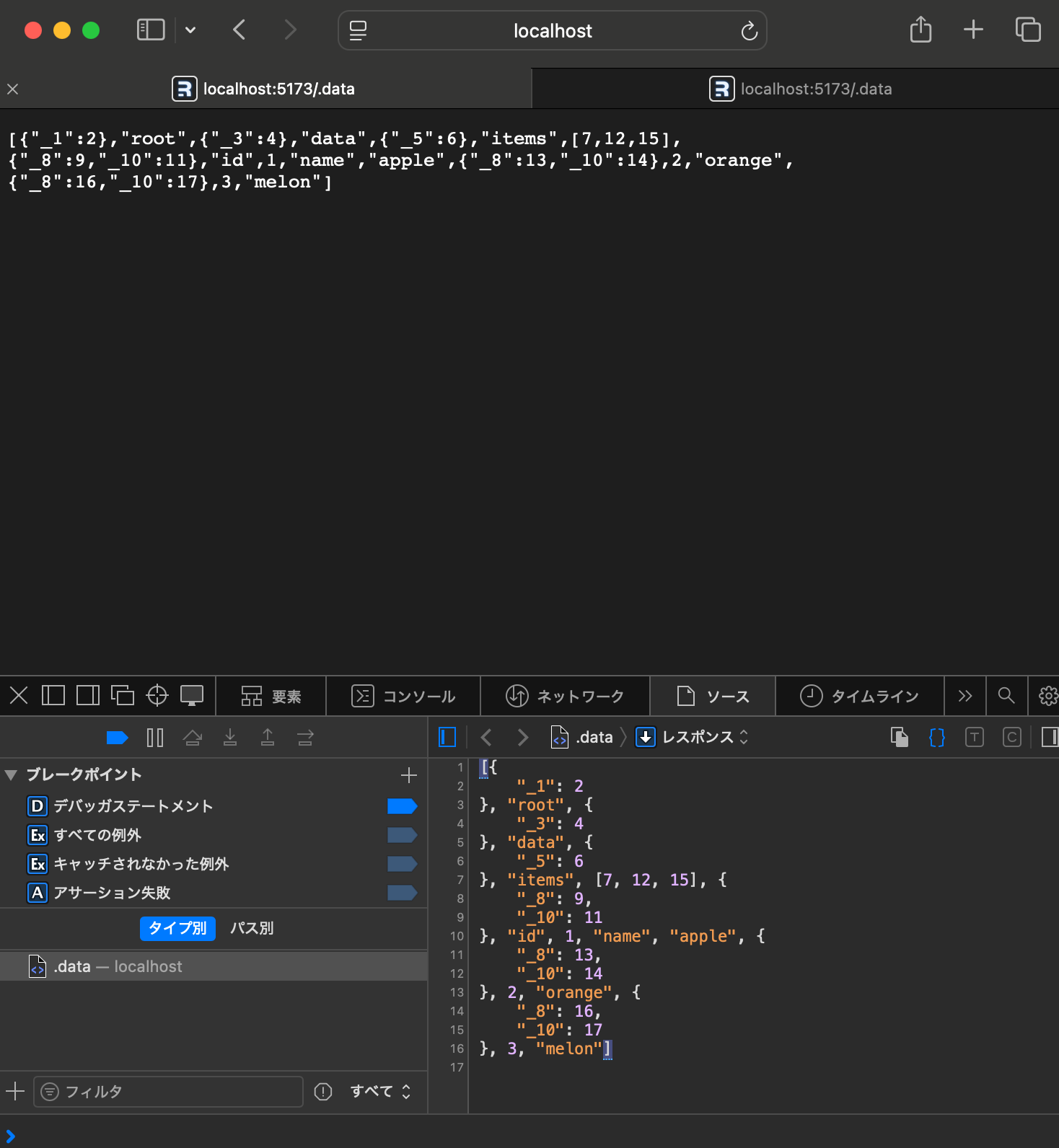This screenshot has height=1148, width=1059.
Task: Select the ソース tab
Action: coord(713,697)
